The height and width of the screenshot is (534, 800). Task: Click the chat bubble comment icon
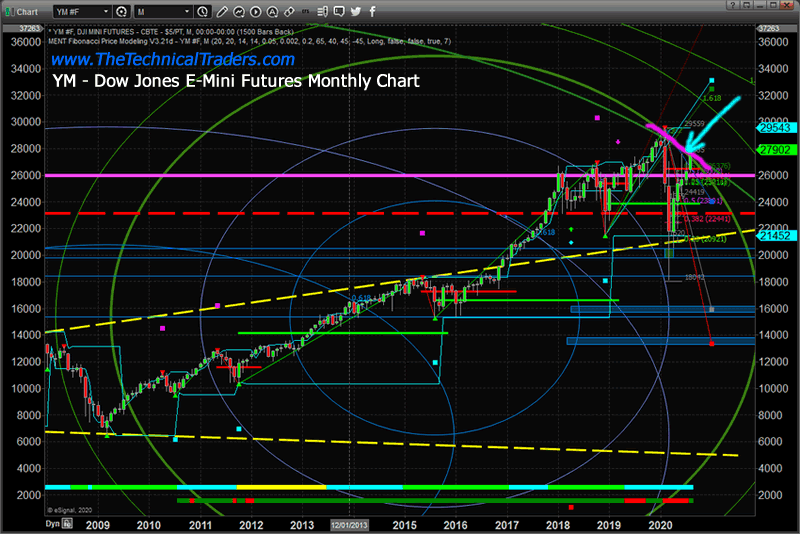(339, 11)
